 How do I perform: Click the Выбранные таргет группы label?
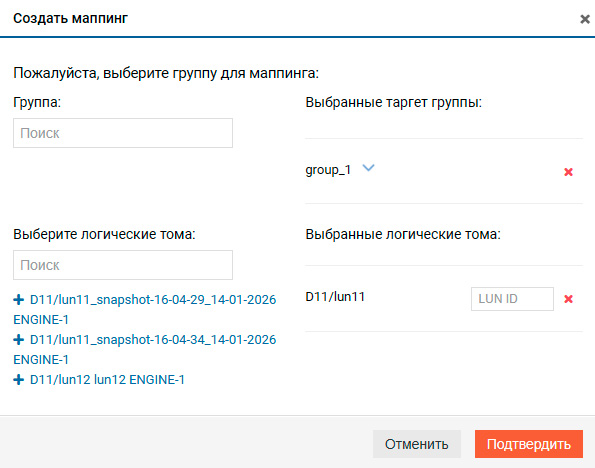pyautogui.click(x=394, y=102)
